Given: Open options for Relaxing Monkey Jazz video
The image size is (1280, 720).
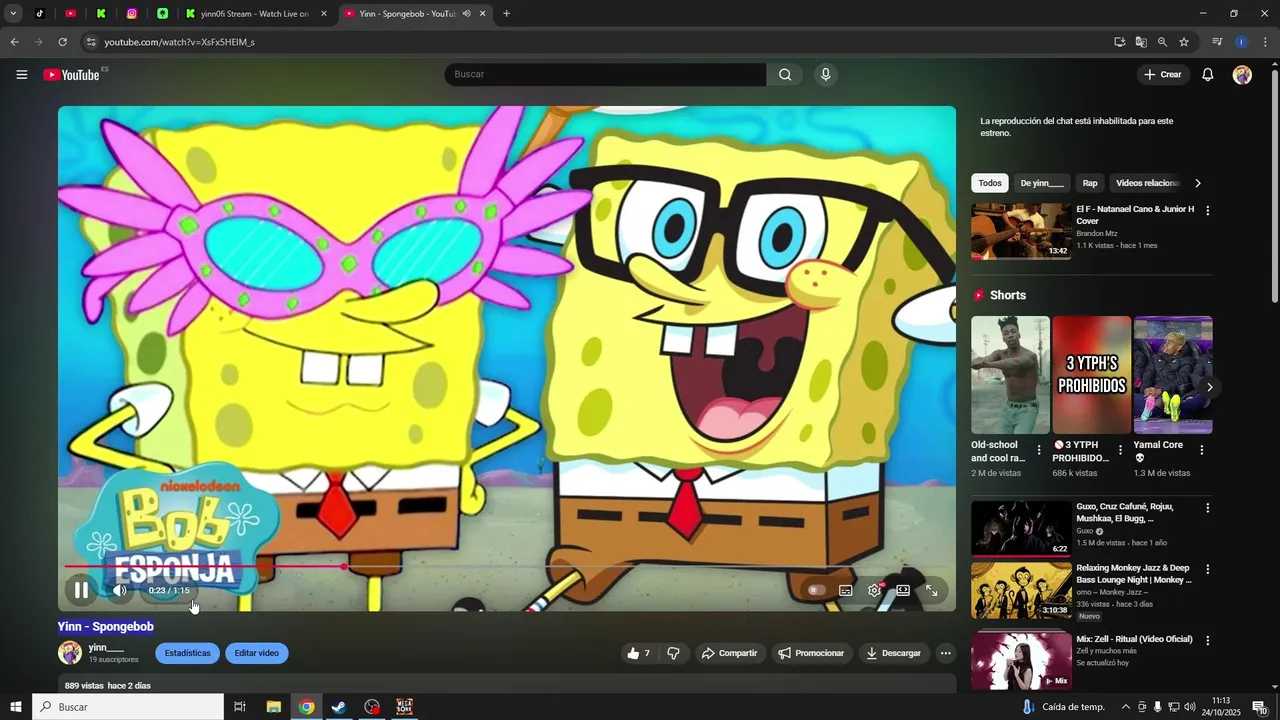Looking at the screenshot, I should [1207, 569].
